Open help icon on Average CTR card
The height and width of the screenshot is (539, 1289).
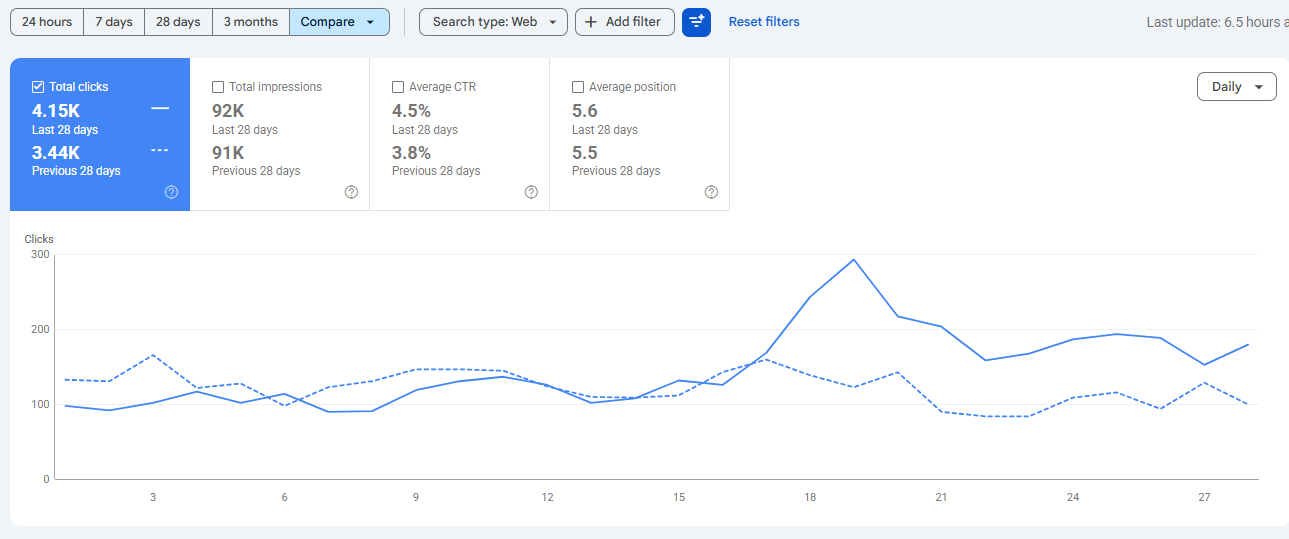click(x=531, y=192)
